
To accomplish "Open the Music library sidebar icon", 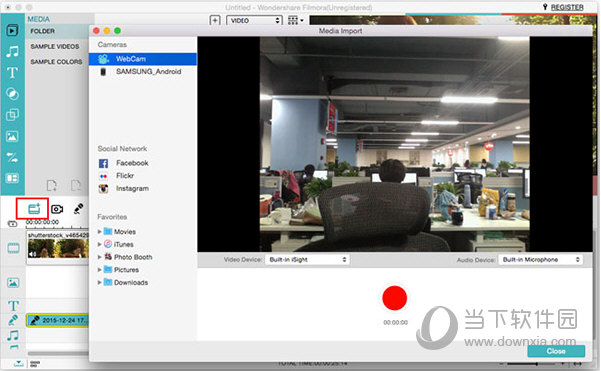I will click(x=12, y=51).
